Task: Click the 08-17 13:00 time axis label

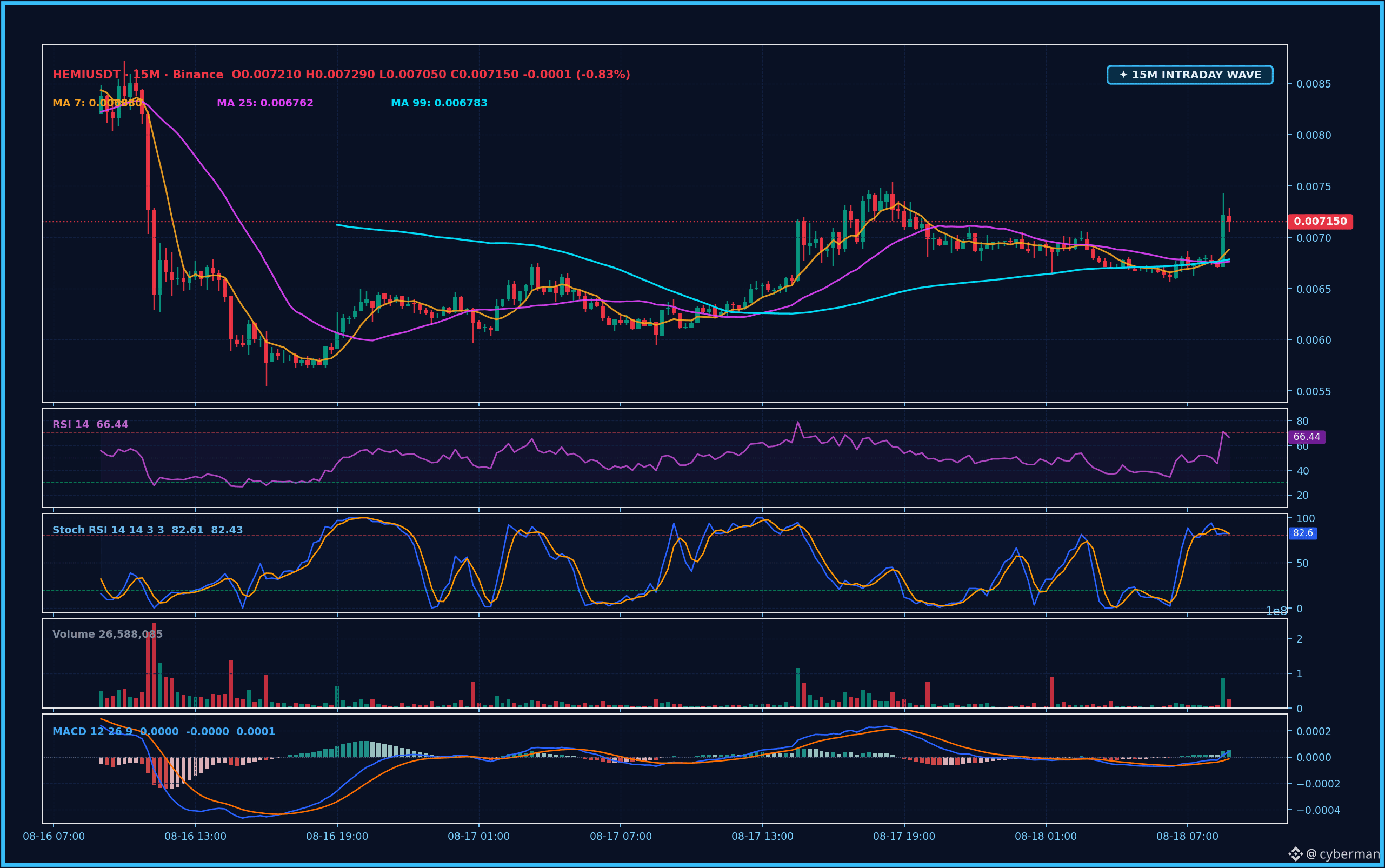Action: (x=763, y=837)
